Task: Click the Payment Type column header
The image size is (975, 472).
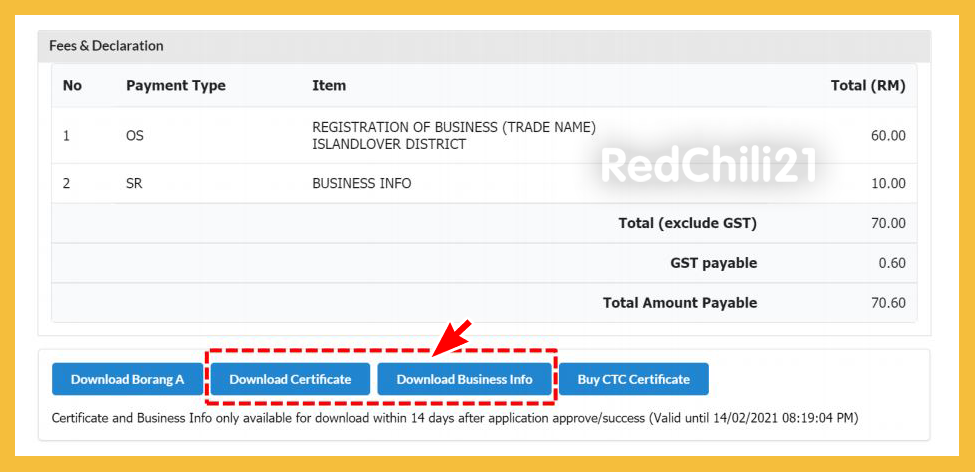Action: [175, 86]
